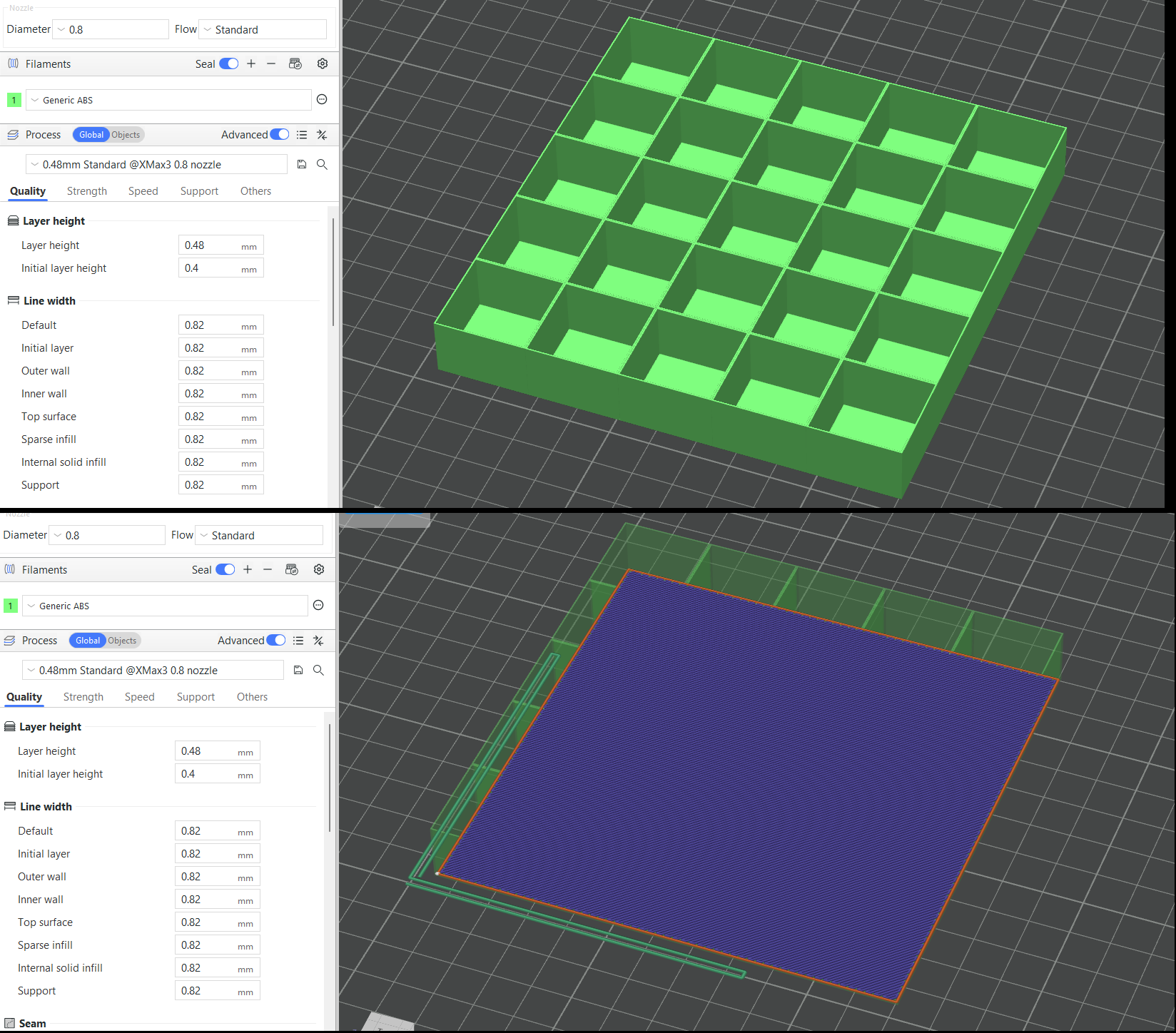Click the Top surface width field, upper panel

tap(221, 417)
